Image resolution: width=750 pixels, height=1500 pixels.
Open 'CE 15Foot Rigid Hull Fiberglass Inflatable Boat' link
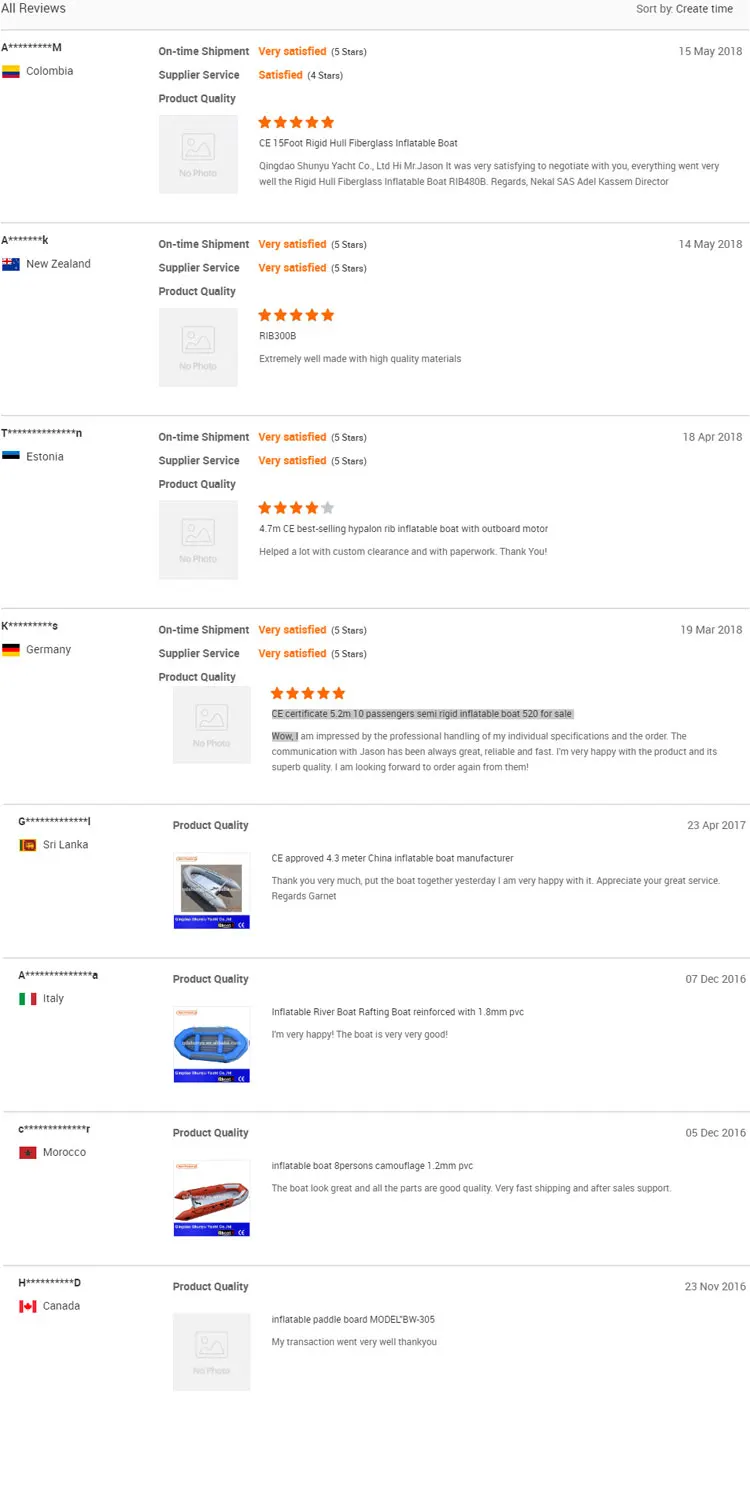pyautogui.click(x=358, y=143)
